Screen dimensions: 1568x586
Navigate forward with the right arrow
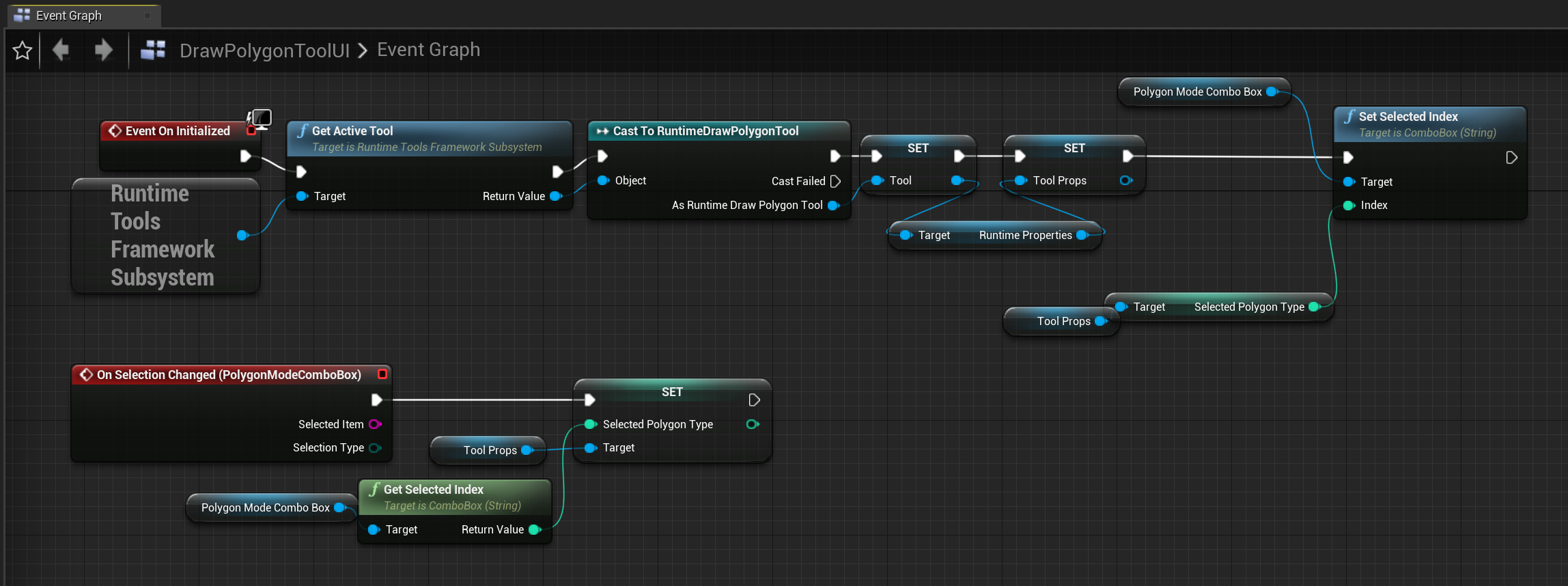coord(103,50)
